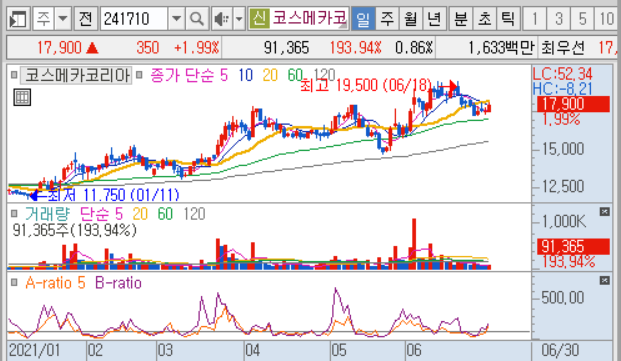This screenshot has height=361, width=621.
Task: Toggle the square before 거래량 indicator
Action: 14,214
